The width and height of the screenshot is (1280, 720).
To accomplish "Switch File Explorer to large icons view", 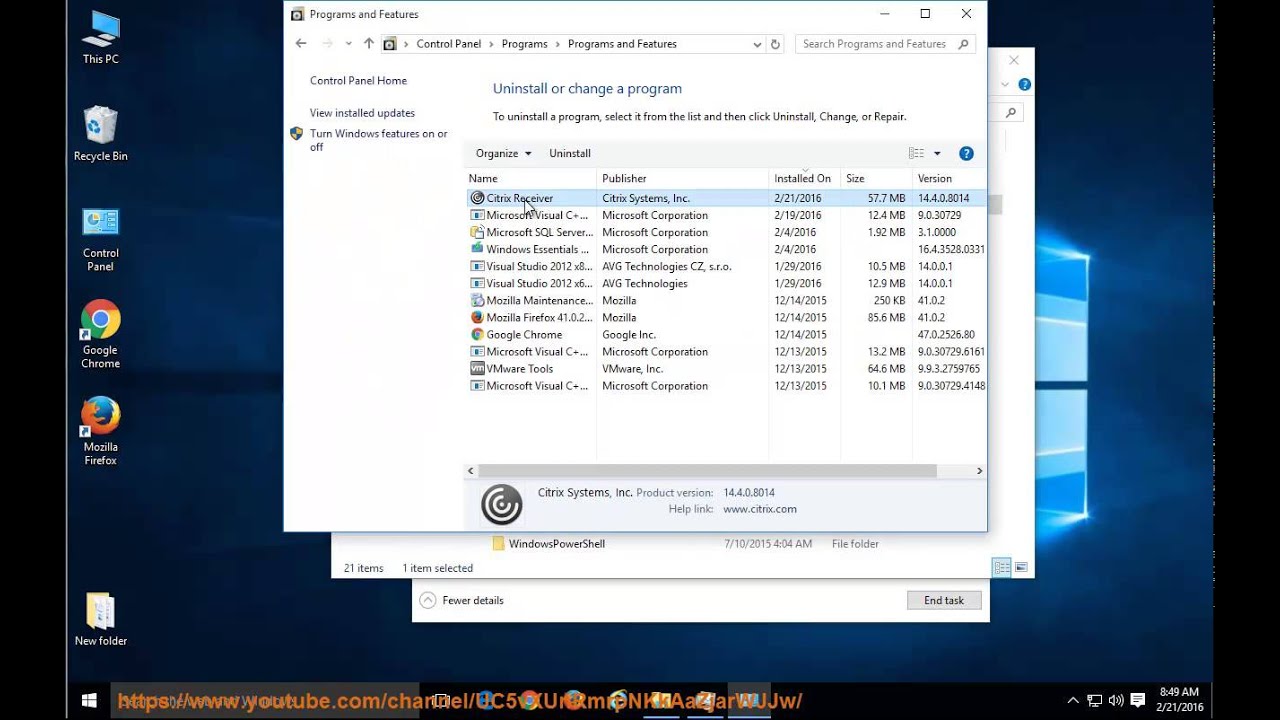I will point(1021,568).
